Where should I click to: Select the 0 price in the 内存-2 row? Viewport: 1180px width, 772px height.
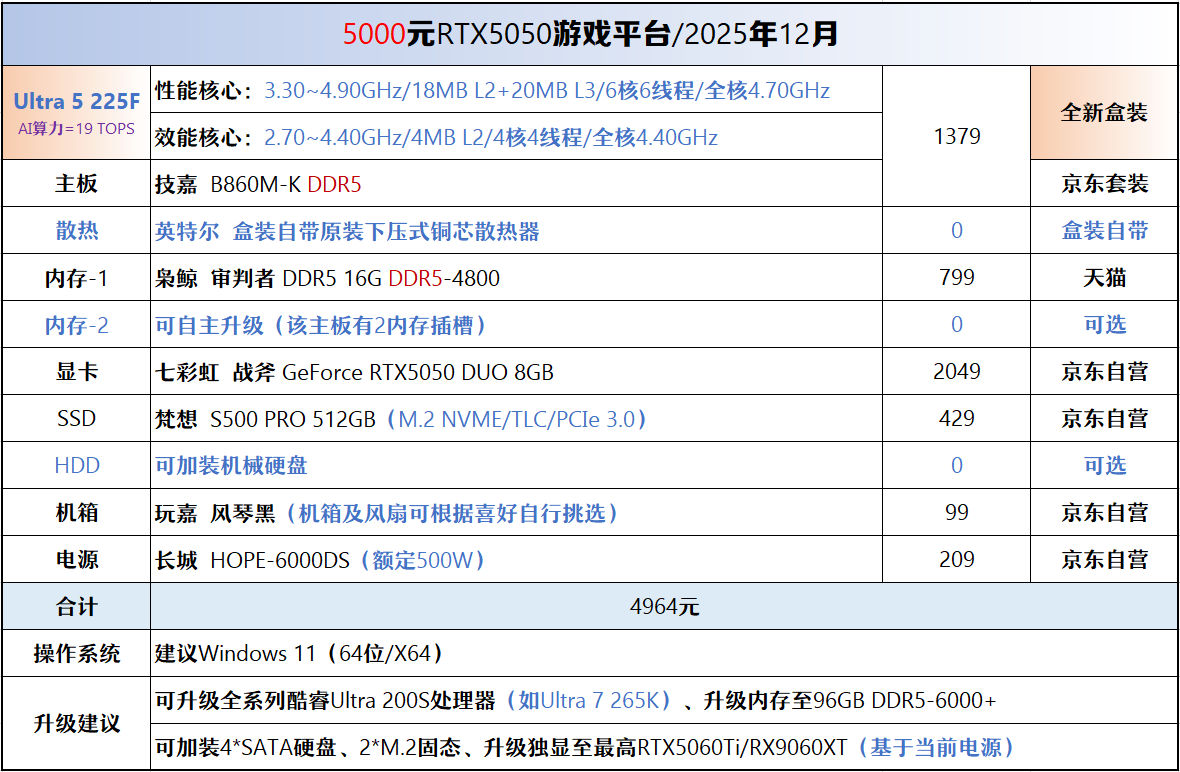point(956,324)
